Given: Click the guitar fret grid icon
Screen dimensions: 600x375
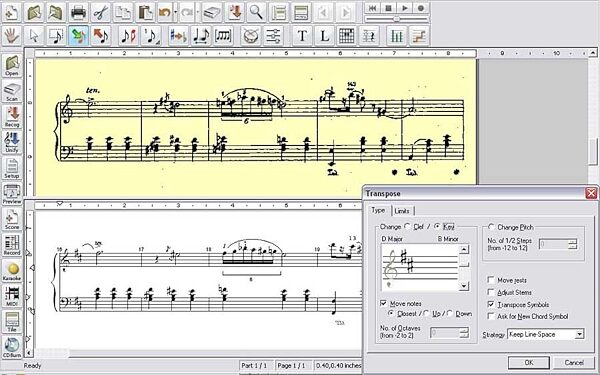Looking at the screenshot, I should tap(347, 36).
